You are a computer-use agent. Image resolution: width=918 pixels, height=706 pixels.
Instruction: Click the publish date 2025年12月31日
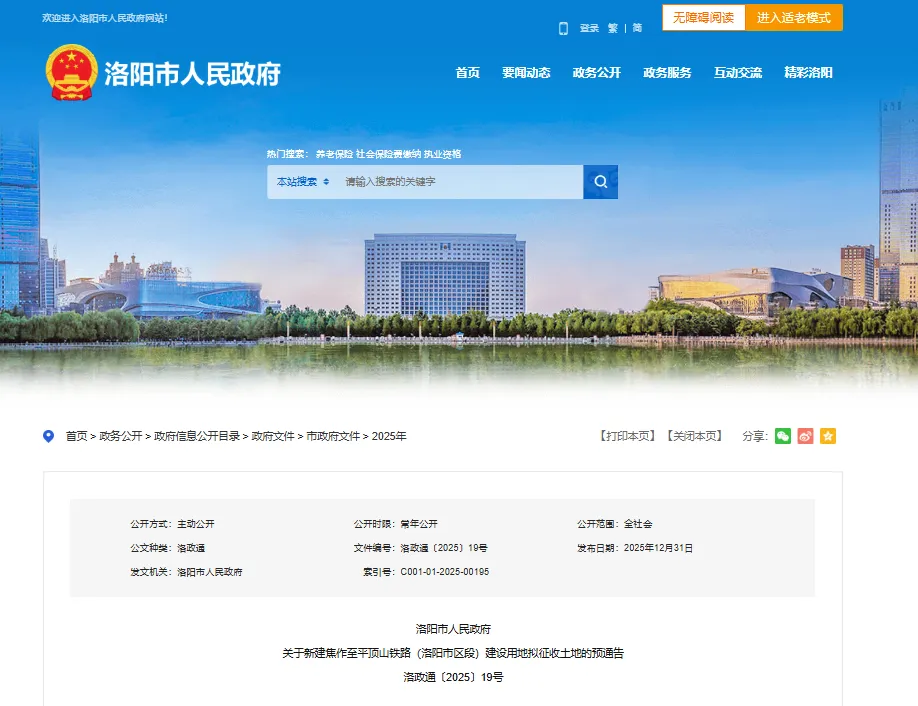(658, 548)
